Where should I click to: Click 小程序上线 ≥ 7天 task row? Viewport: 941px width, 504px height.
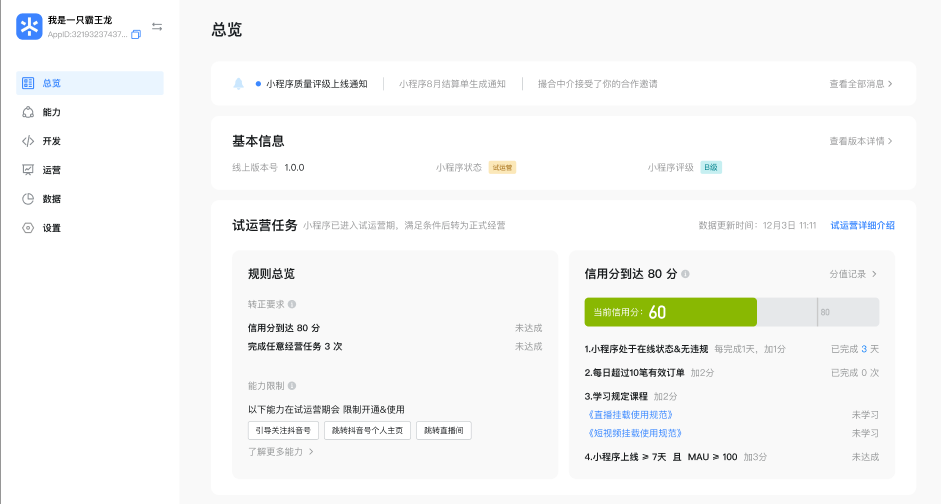732,457
